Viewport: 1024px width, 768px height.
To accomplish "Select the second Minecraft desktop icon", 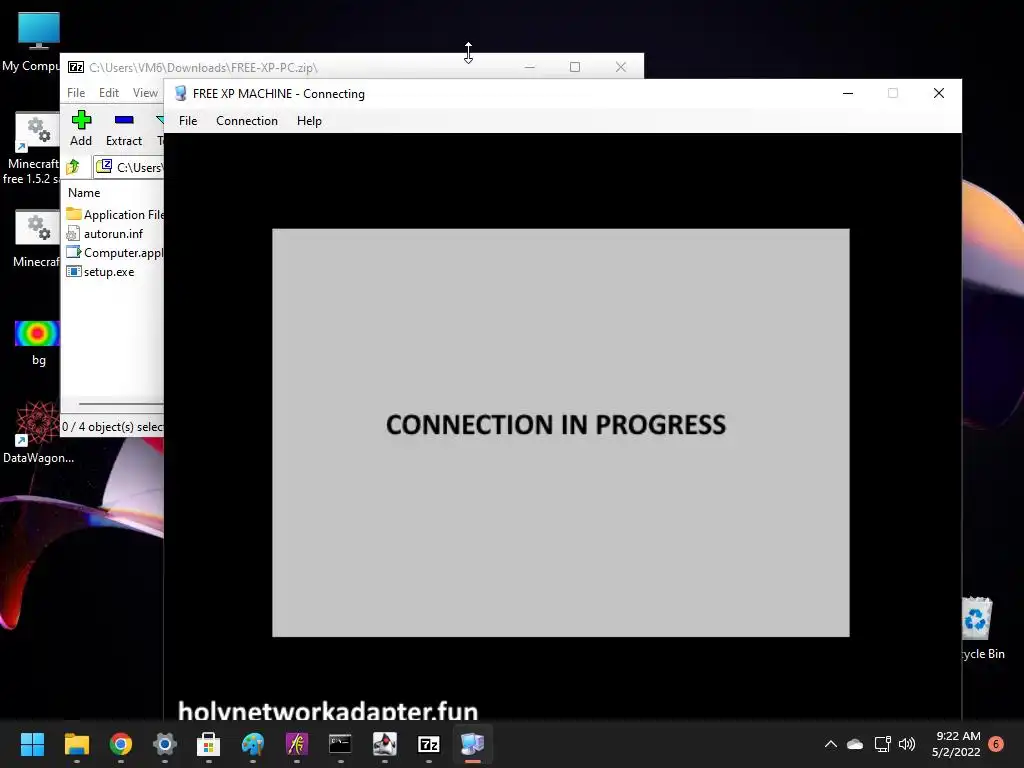I will (36, 239).
